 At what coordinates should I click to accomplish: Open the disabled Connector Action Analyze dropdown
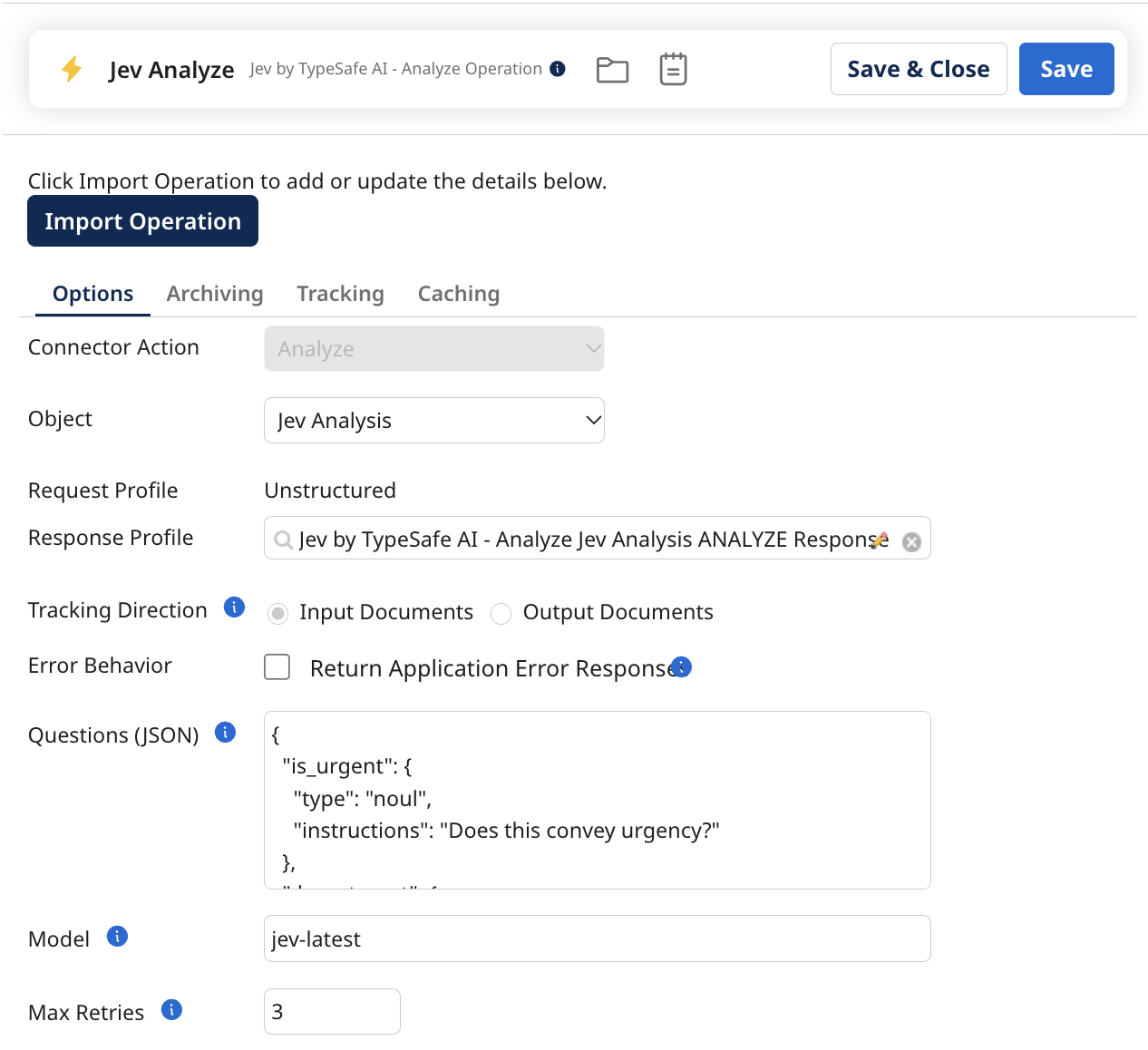click(x=434, y=349)
